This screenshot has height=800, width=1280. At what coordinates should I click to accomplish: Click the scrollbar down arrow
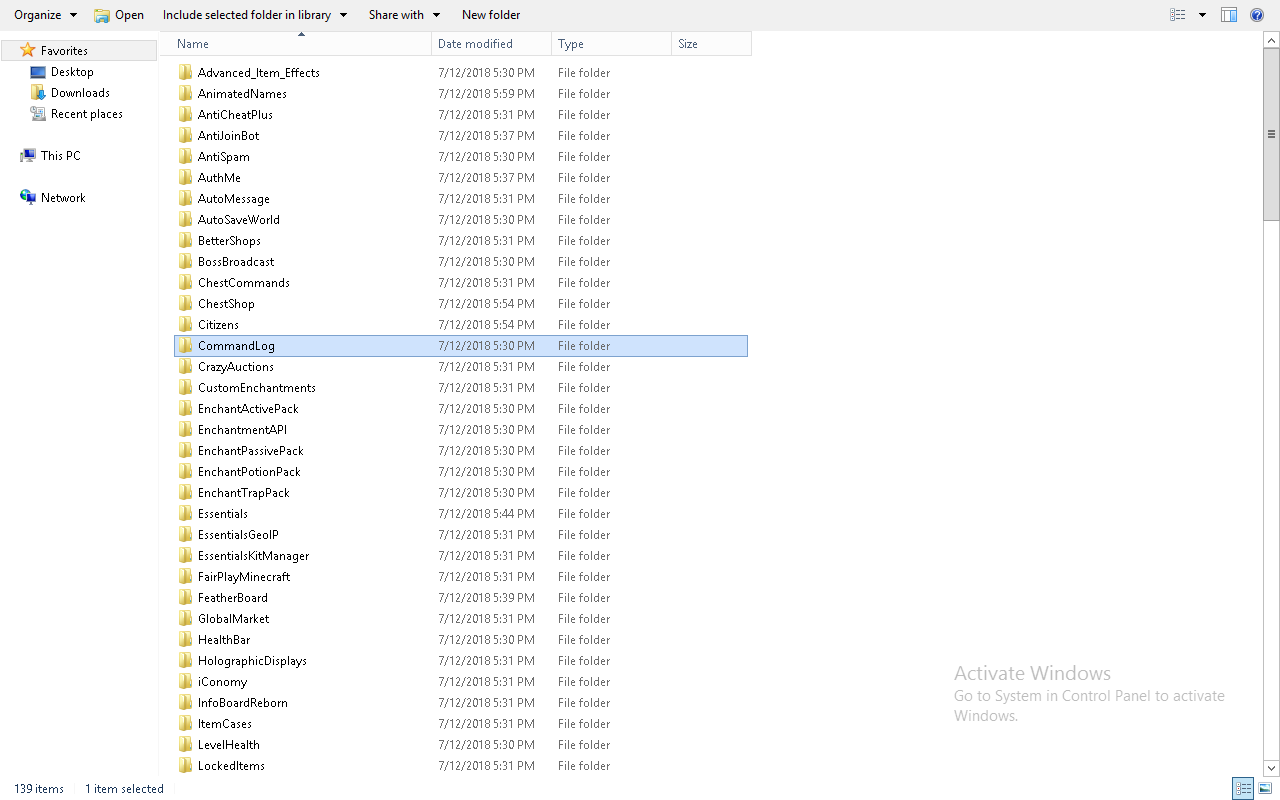point(1272,768)
